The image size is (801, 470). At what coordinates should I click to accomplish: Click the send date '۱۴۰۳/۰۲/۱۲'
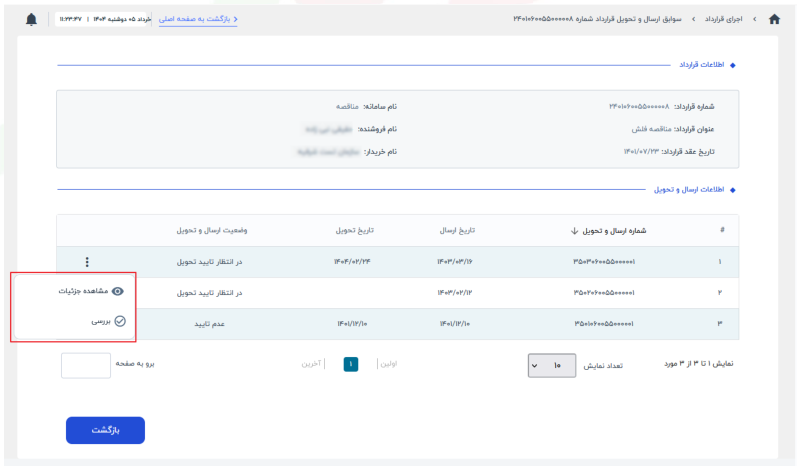coord(455,293)
